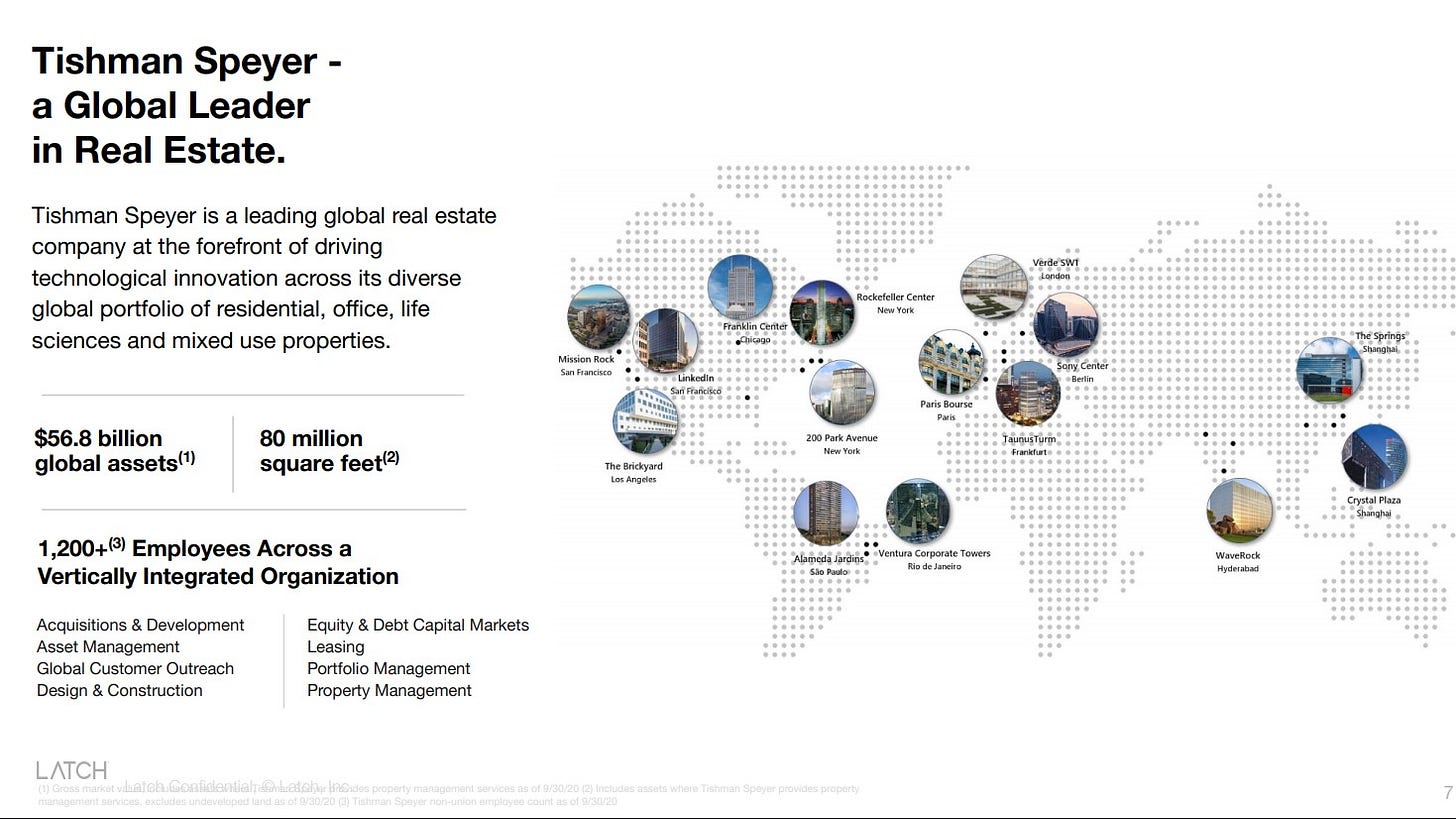Click the Rockefeller Center label
The height and width of the screenshot is (819, 1456).
[x=896, y=297]
